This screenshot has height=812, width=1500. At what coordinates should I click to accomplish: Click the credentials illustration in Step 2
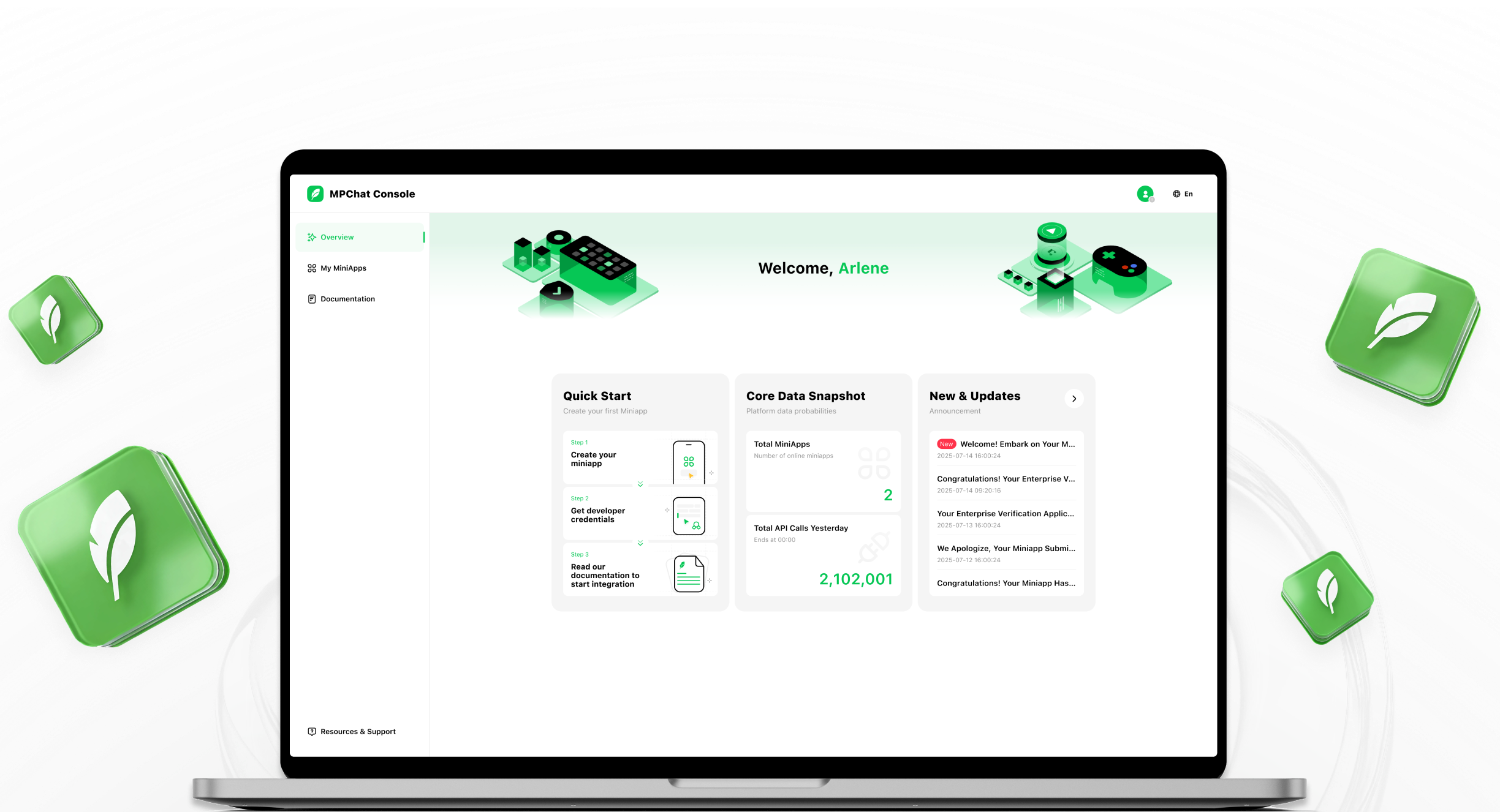pos(689,516)
